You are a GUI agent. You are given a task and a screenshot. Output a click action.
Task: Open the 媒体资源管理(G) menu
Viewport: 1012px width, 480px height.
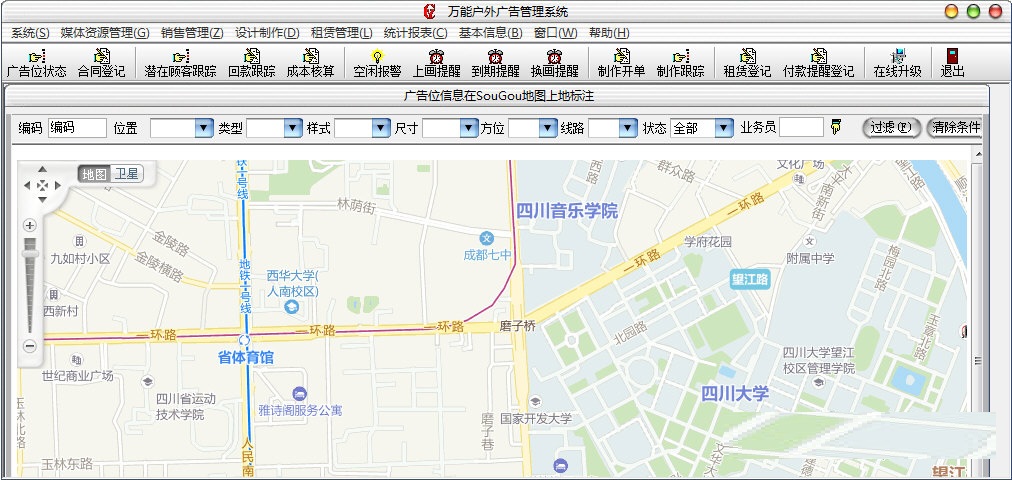105,33
